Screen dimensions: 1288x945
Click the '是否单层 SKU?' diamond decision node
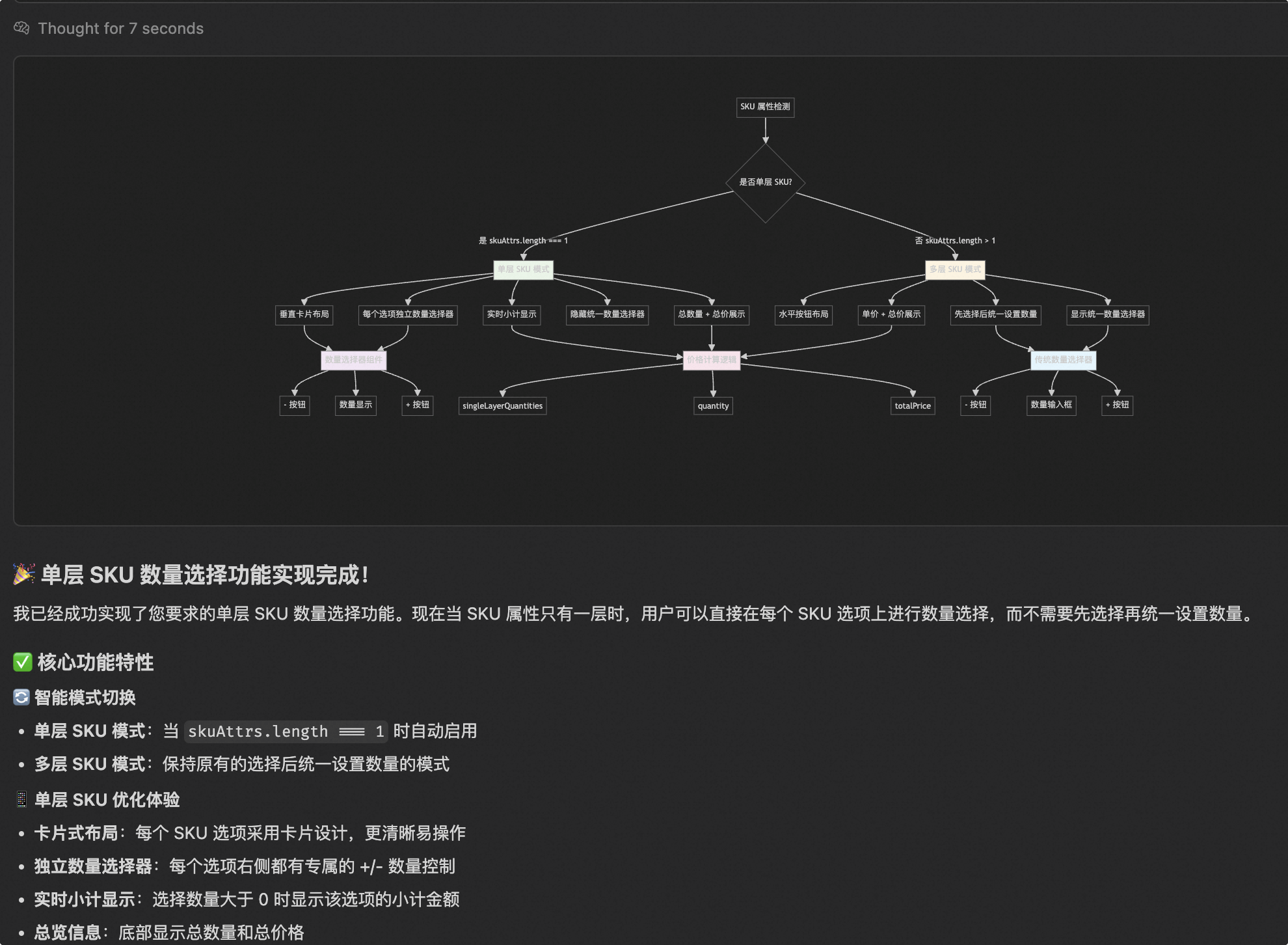[x=765, y=182]
